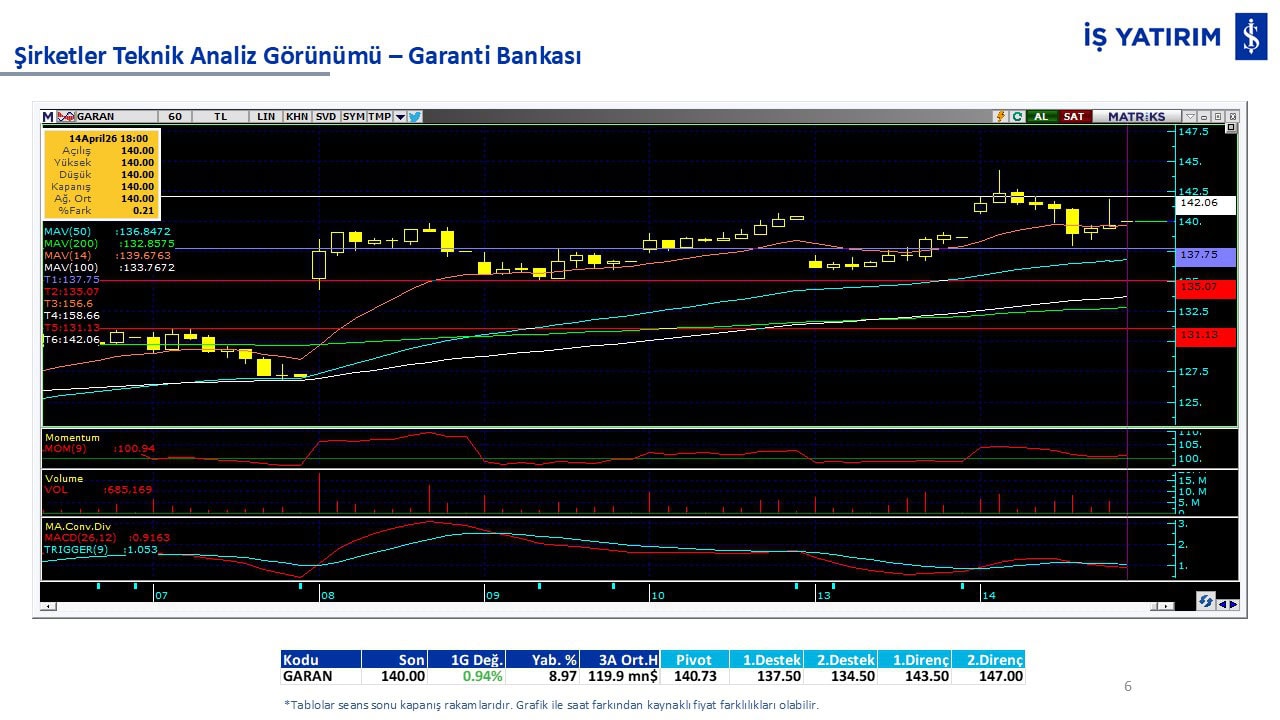The height and width of the screenshot is (720, 1280).
Task: Select the SYM toolbar item
Action: 353,117
